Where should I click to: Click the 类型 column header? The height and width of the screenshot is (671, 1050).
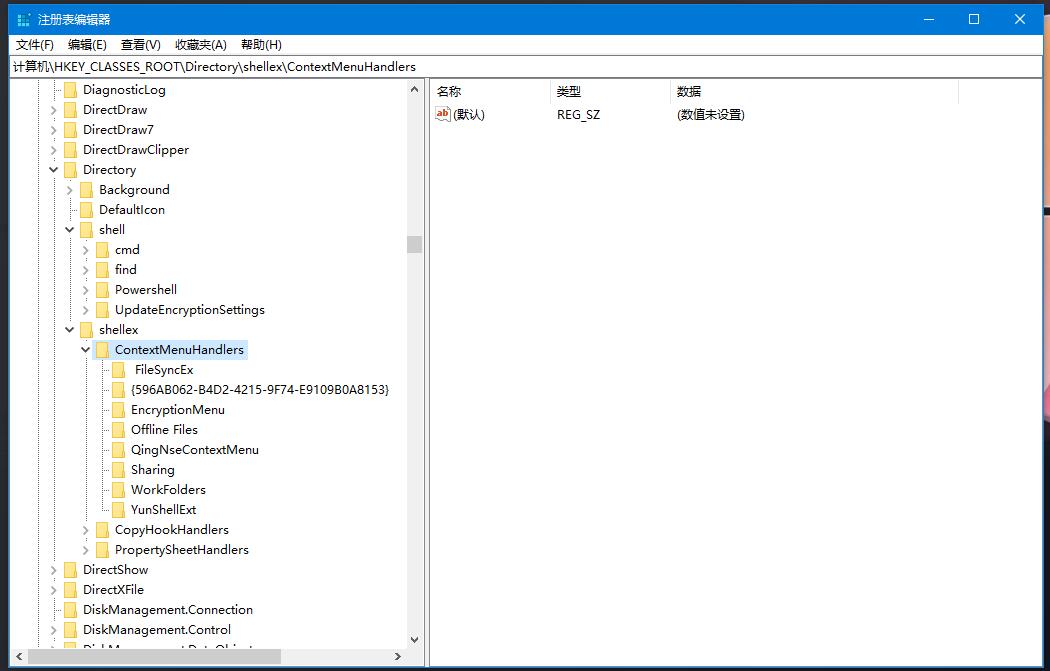(610, 91)
